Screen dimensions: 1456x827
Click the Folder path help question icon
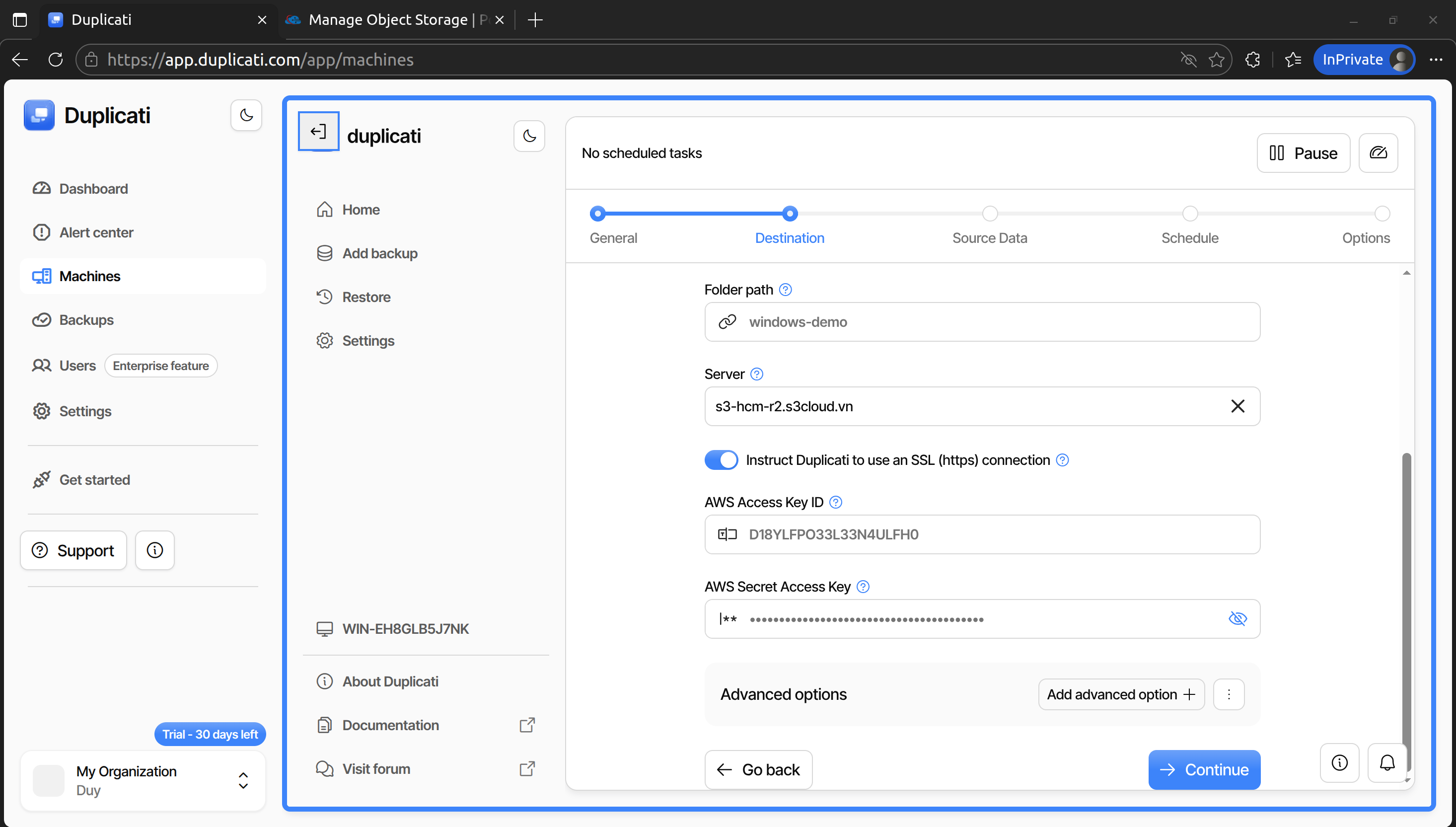point(785,290)
